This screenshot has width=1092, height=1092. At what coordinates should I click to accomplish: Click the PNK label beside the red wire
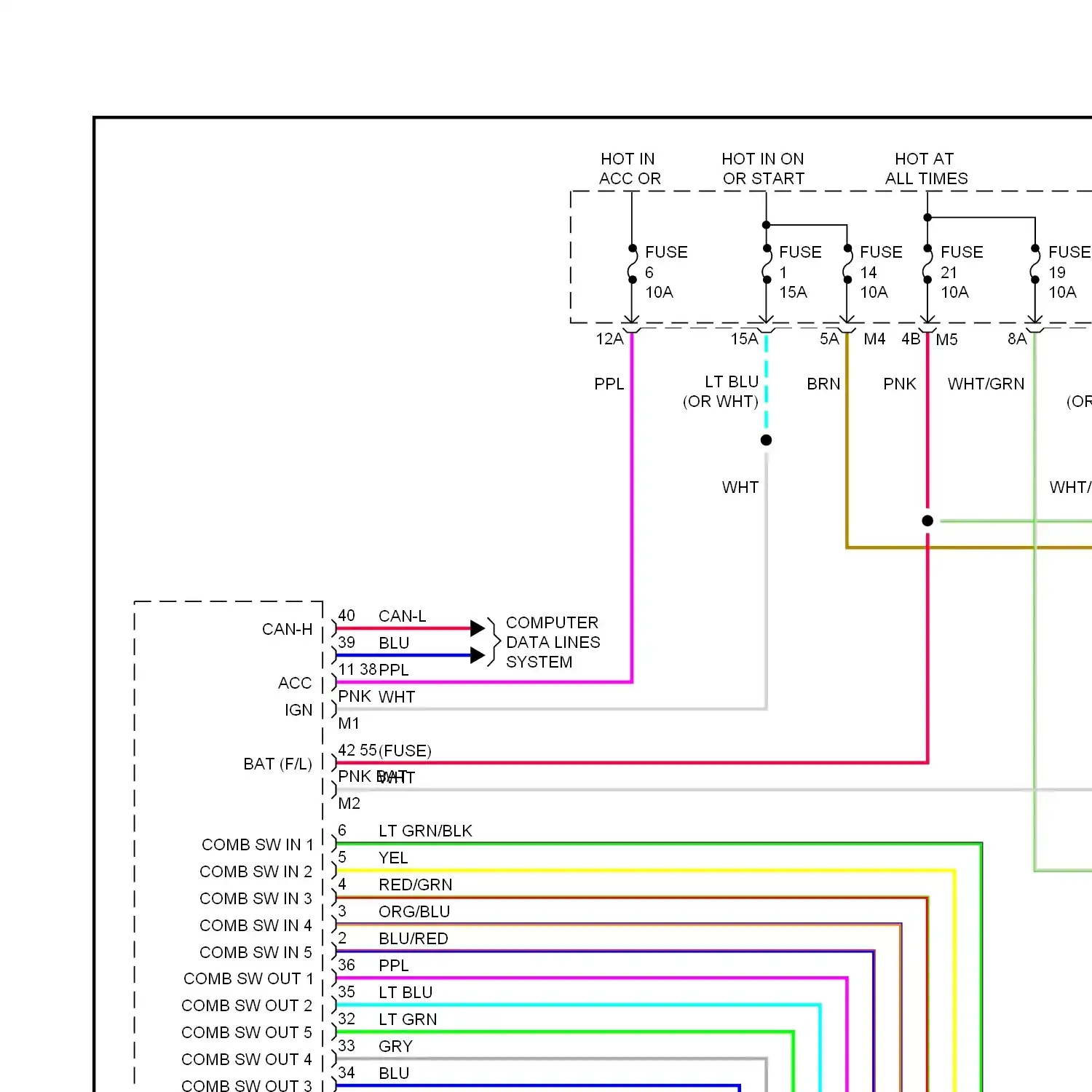(900, 384)
